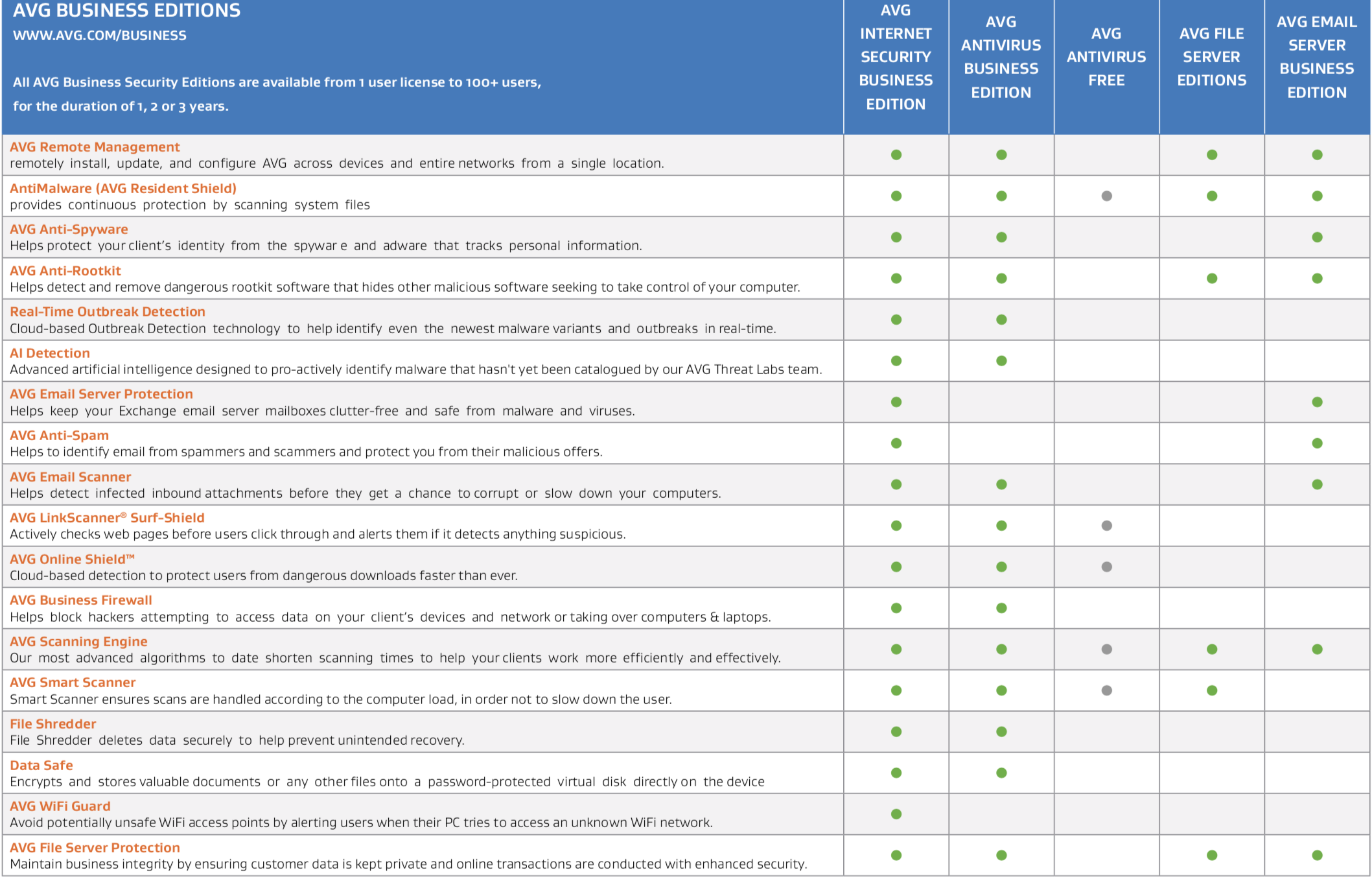Click Data Safe dot under AntiVirus Business Edition
This screenshot has height=879, width=1372.
pos(1001,773)
